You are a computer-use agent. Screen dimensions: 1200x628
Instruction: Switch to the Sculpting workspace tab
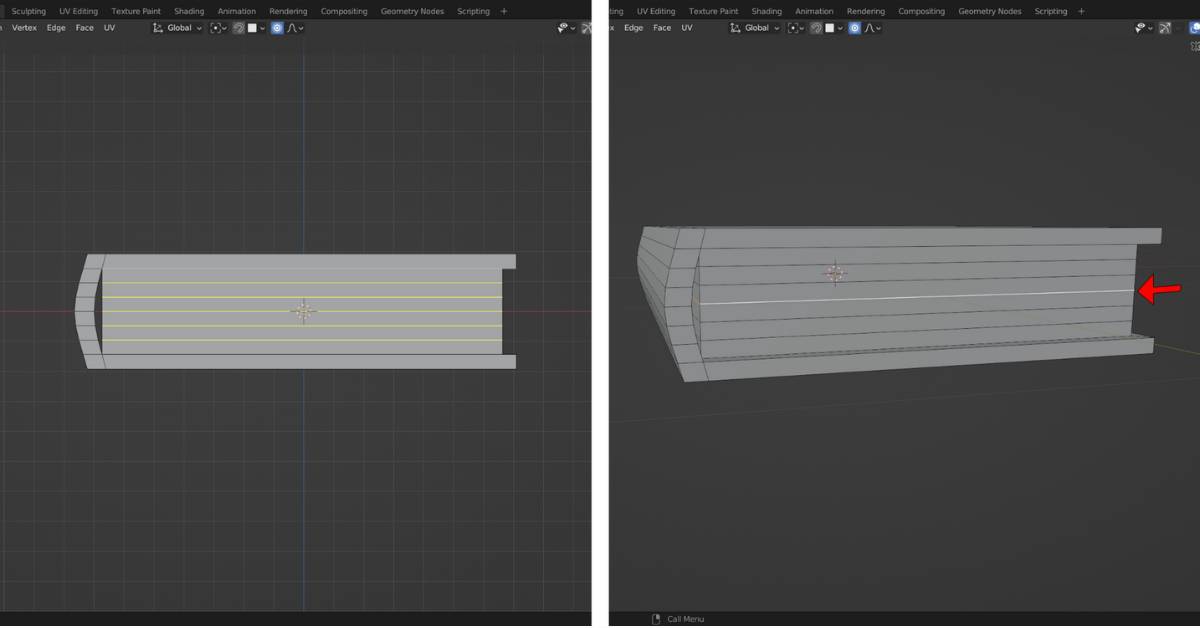28,11
